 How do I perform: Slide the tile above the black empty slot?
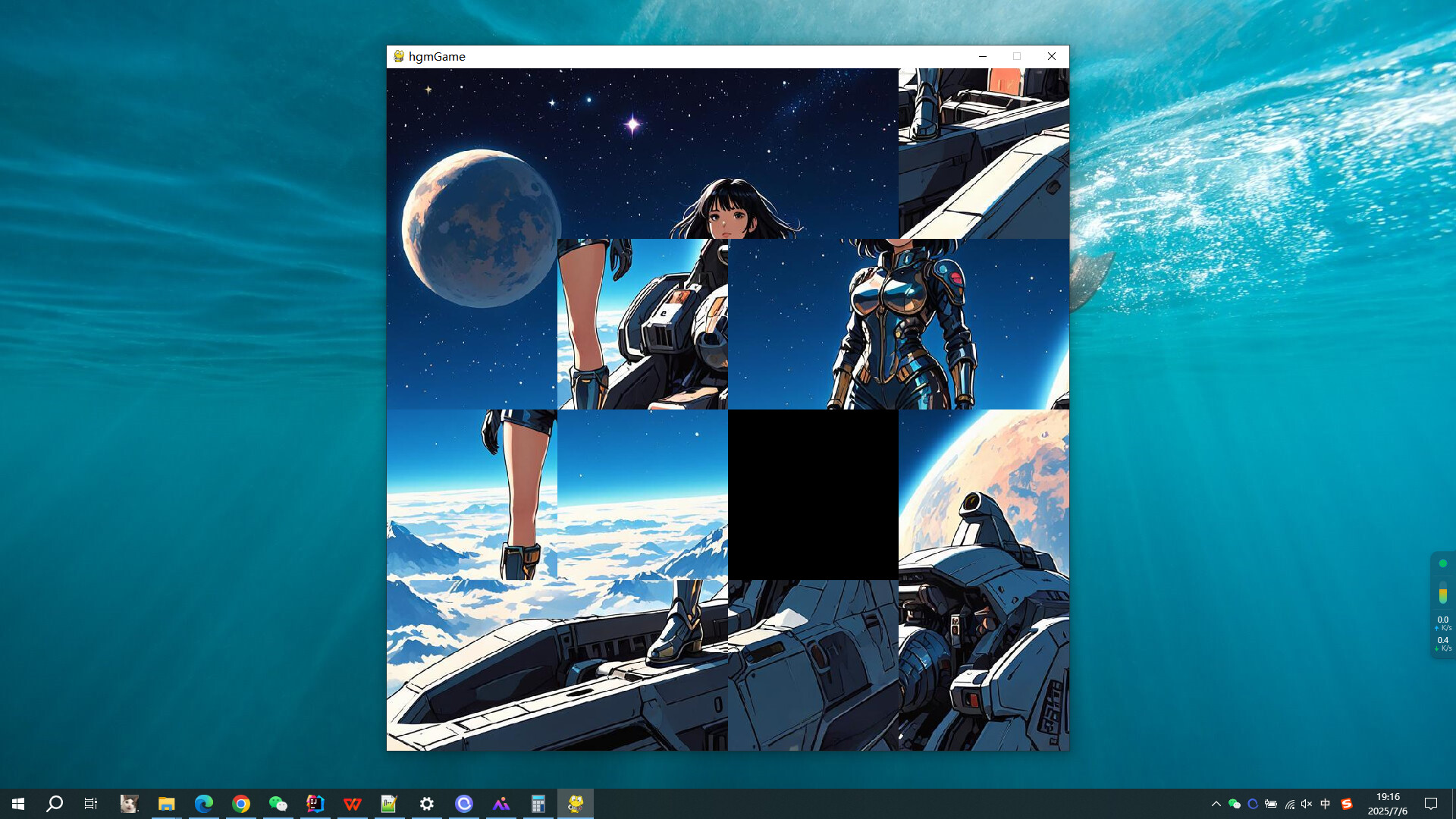[813, 324]
